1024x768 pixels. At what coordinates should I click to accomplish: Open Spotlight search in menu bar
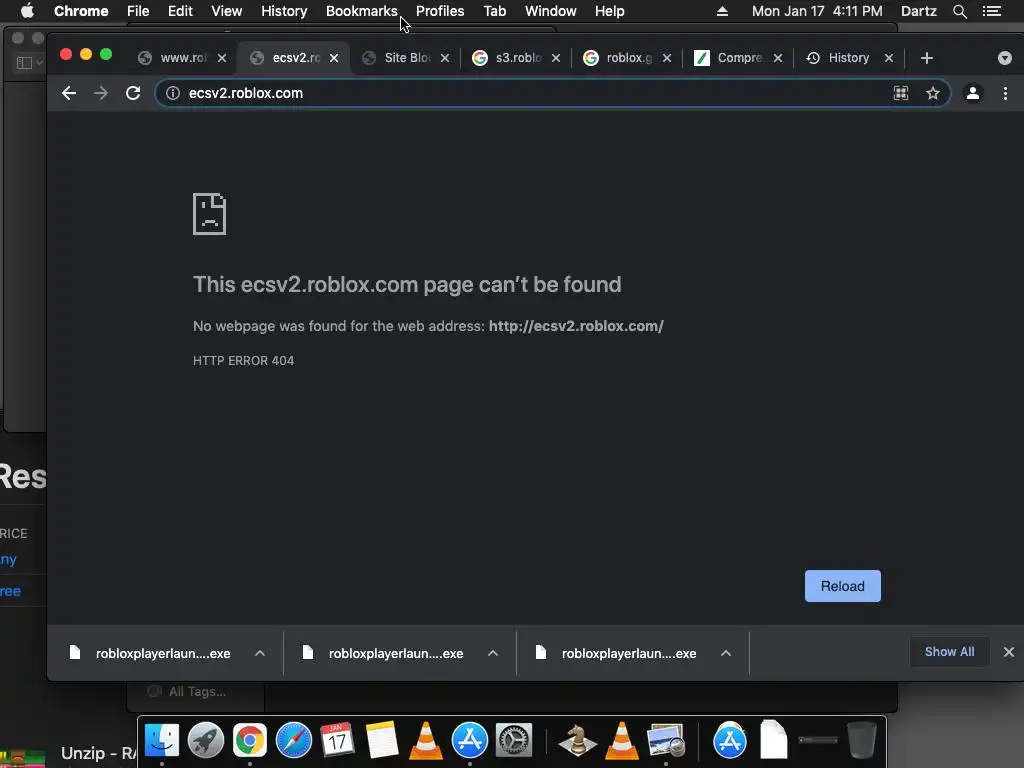tap(959, 11)
